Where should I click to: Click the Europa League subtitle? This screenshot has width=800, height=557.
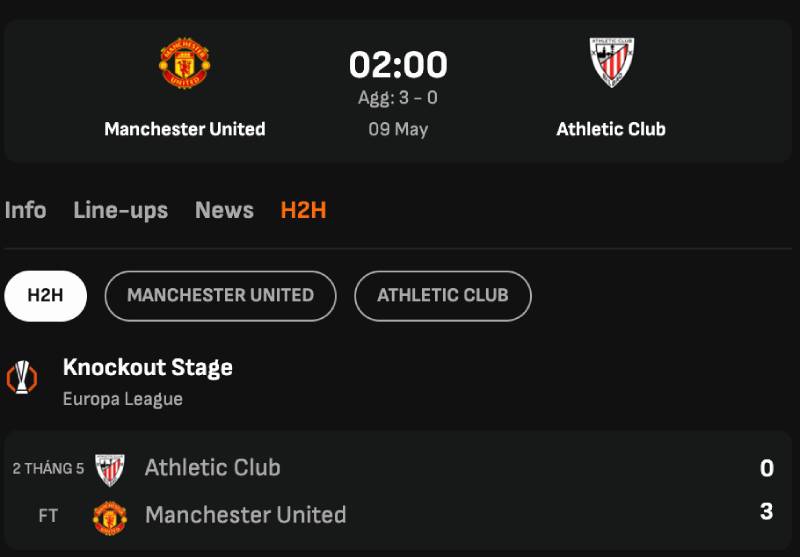[x=123, y=399]
